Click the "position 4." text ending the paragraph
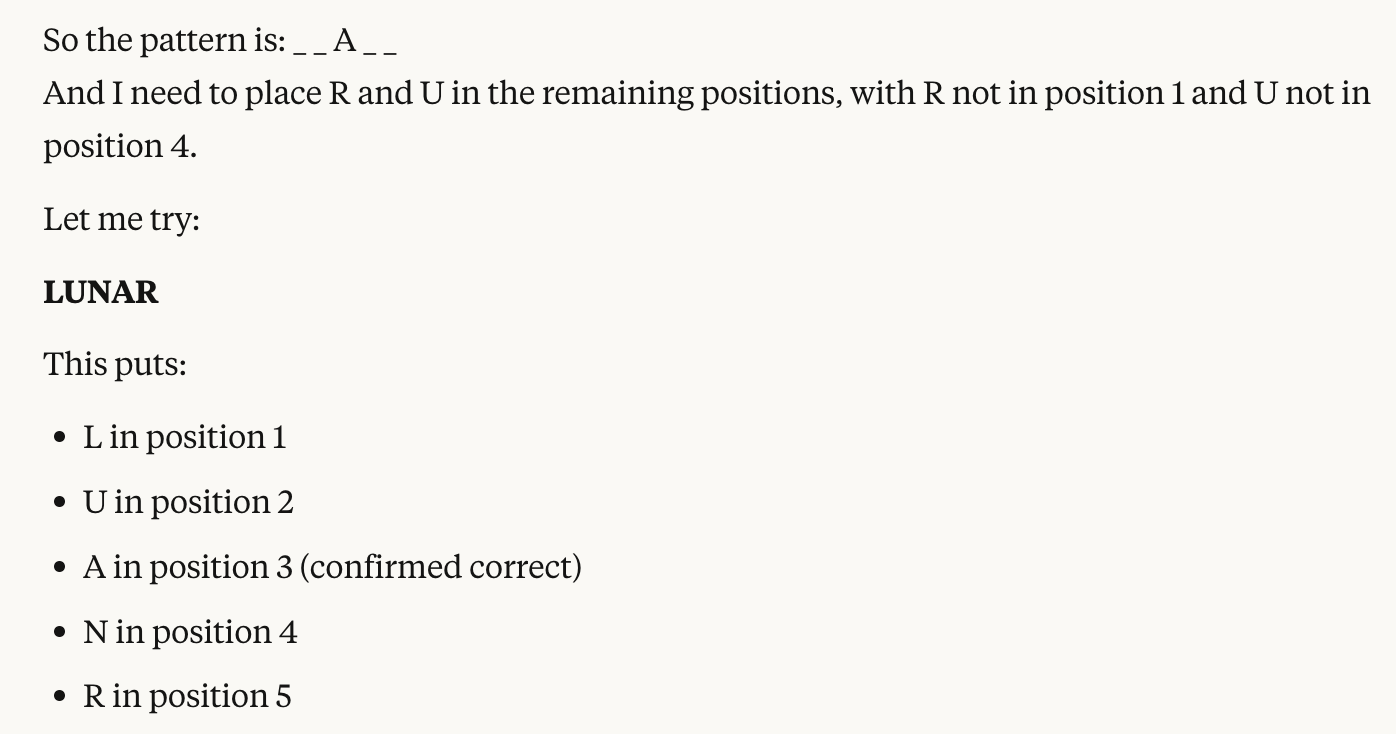1396x734 pixels. pos(120,146)
